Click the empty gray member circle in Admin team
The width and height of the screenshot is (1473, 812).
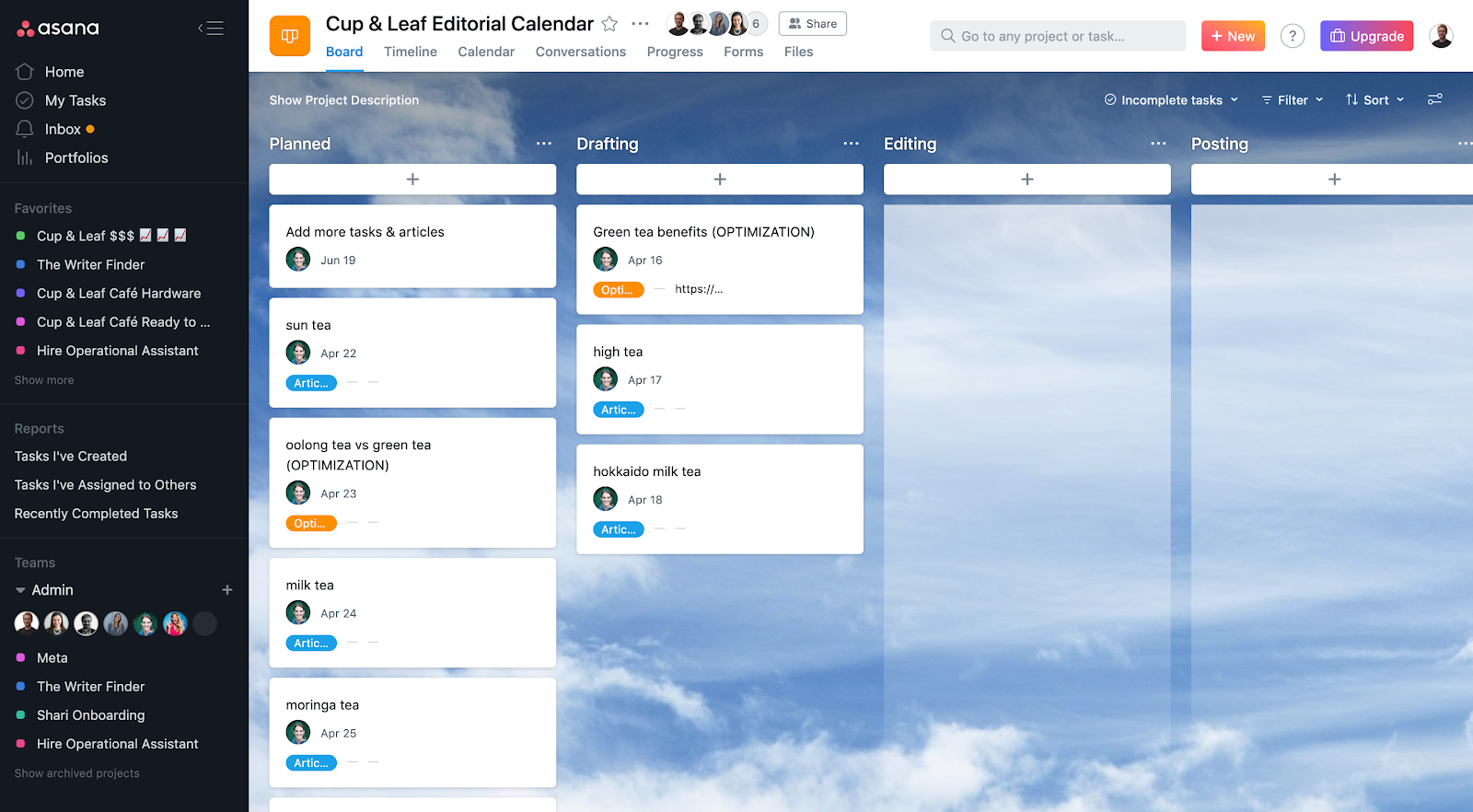click(x=205, y=623)
